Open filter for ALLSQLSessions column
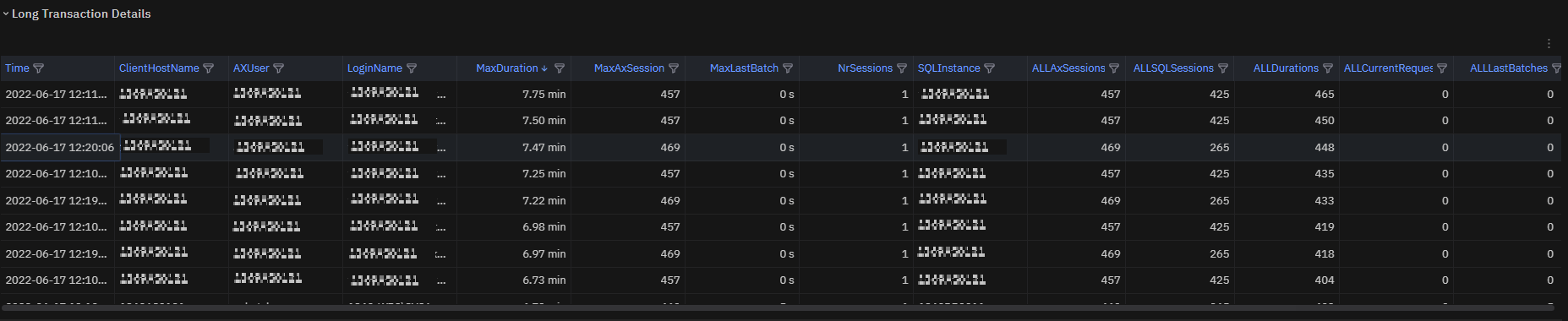This screenshot has height=321, width=1568. [x=1223, y=68]
